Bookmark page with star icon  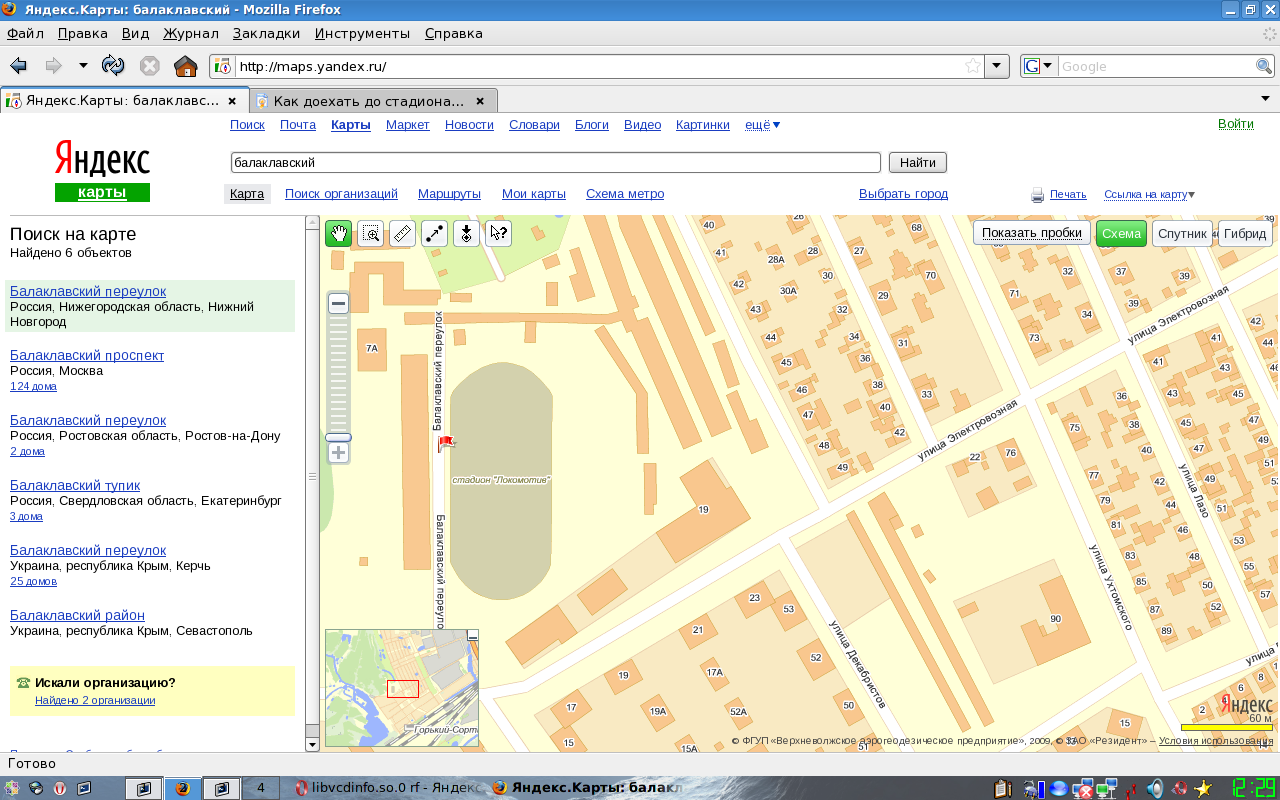point(972,66)
